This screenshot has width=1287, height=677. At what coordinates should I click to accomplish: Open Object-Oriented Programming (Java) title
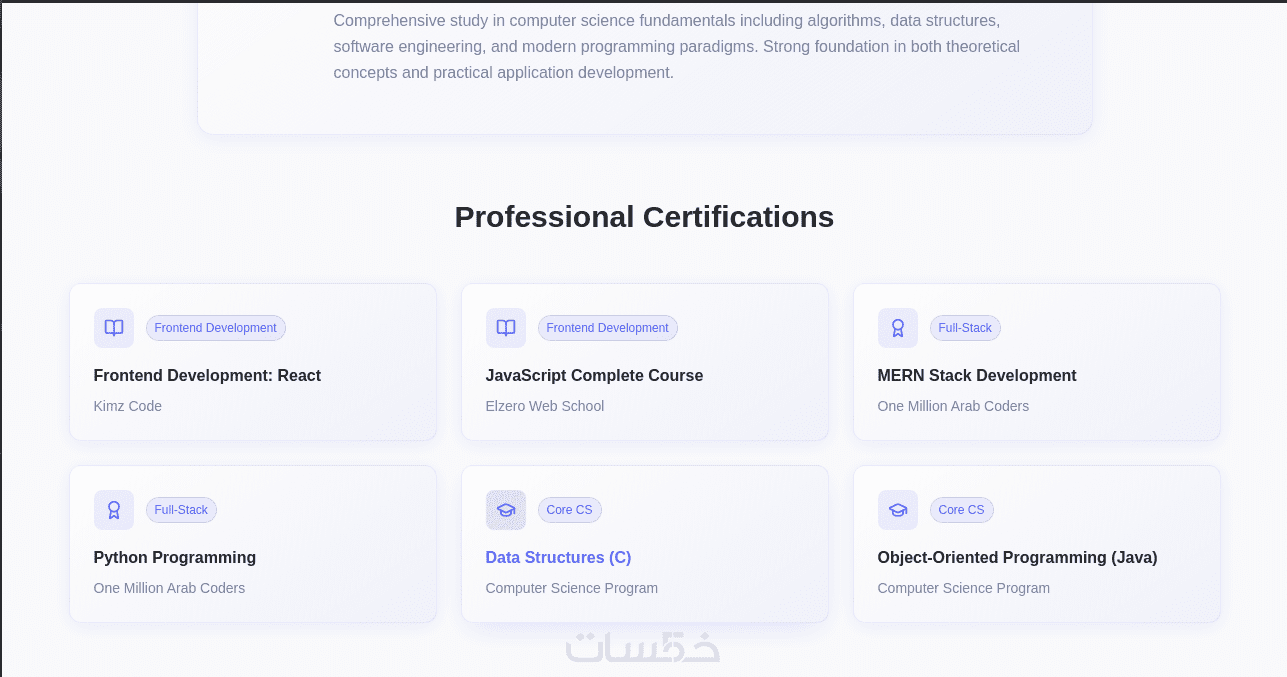(x=1017, y=557)
